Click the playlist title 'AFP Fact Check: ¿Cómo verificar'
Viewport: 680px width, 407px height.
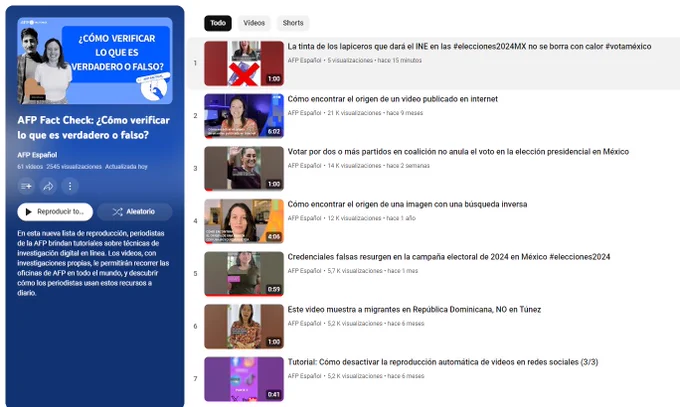click(93, 128)
